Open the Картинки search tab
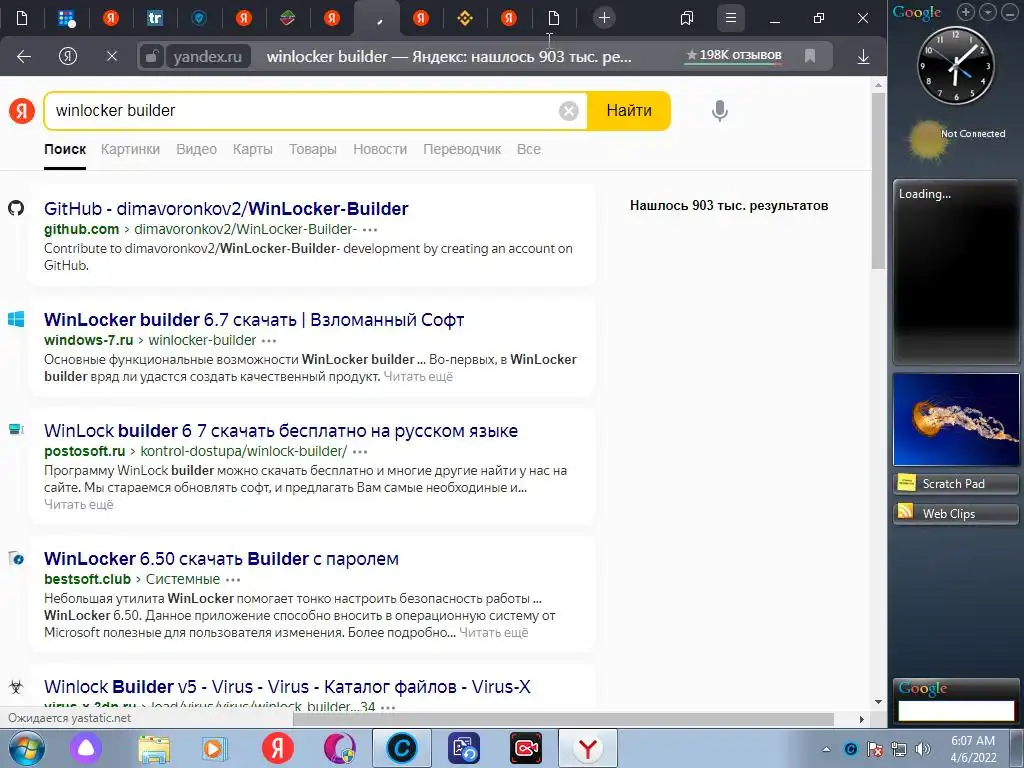 click(130, 149)
